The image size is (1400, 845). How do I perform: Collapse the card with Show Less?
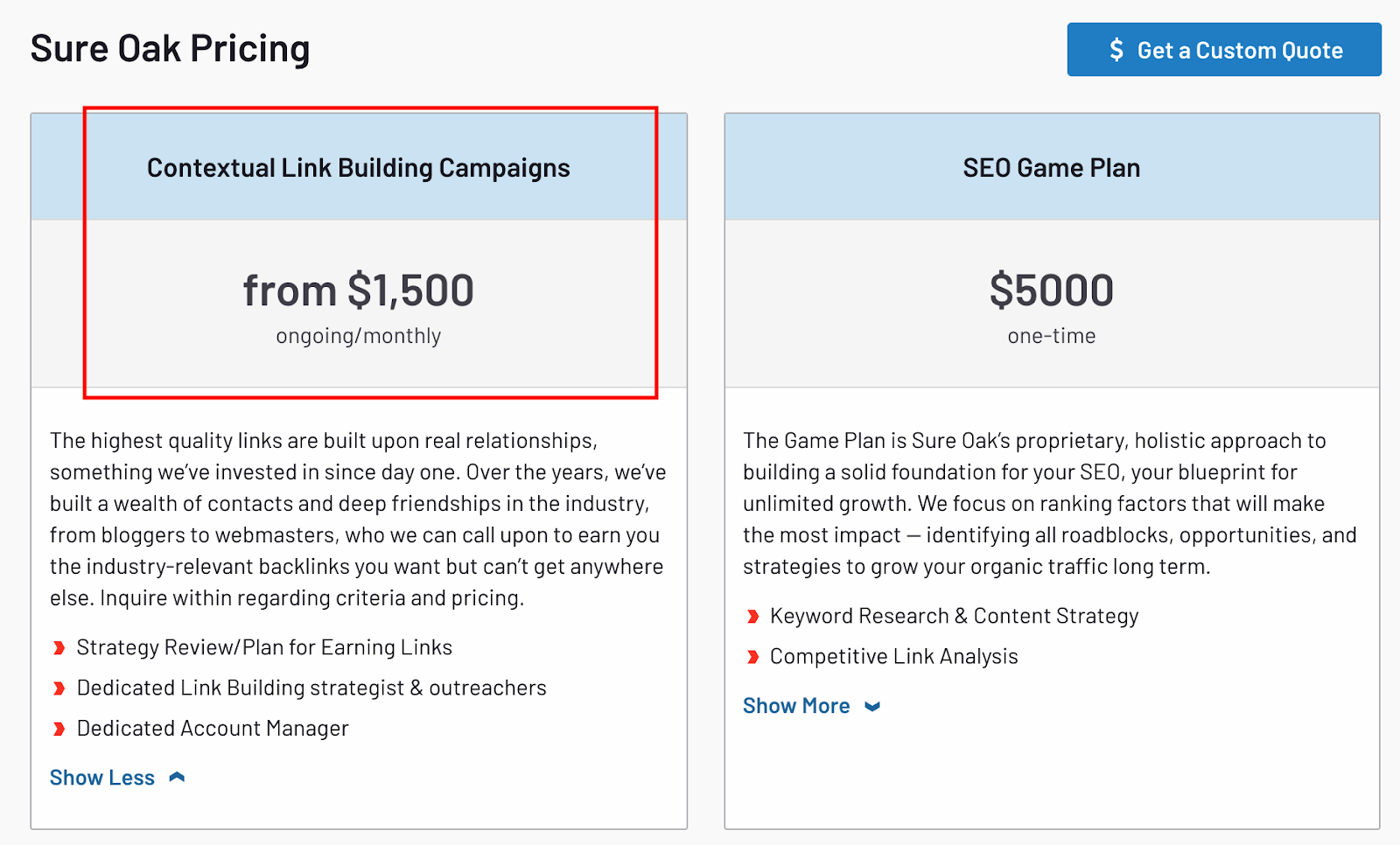(x=102, y=778)
